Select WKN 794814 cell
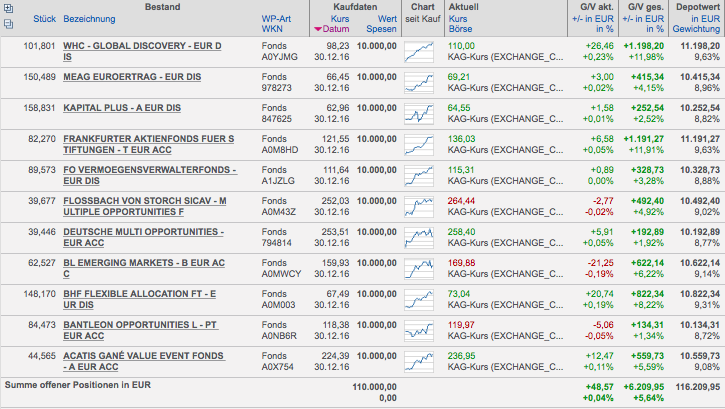 276,243
